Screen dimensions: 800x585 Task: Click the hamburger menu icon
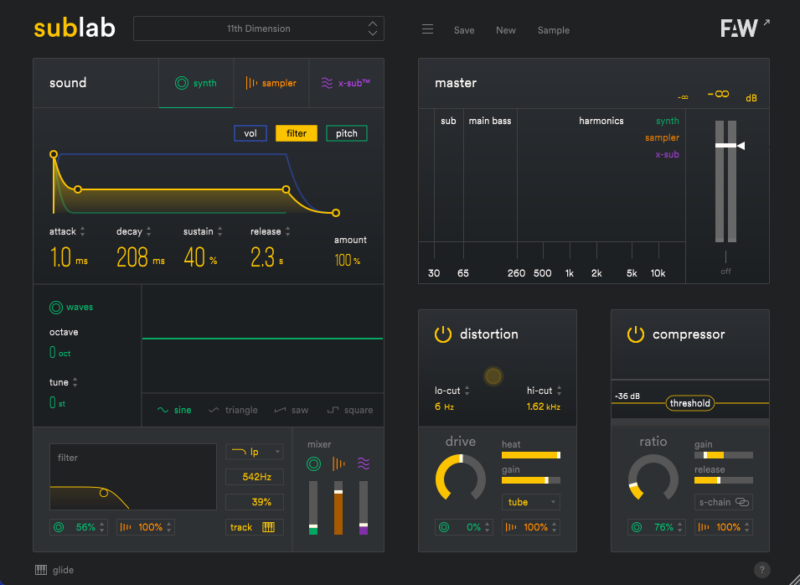point(427,30)
